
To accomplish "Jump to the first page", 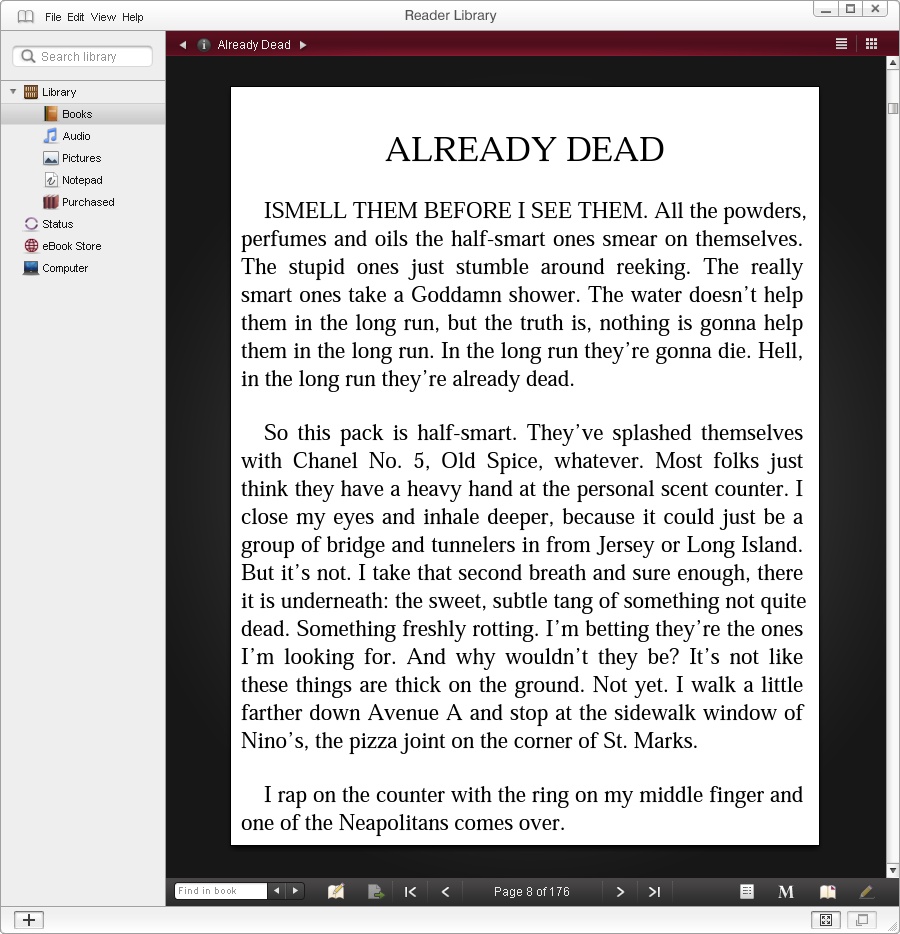I will coord(410,892).
